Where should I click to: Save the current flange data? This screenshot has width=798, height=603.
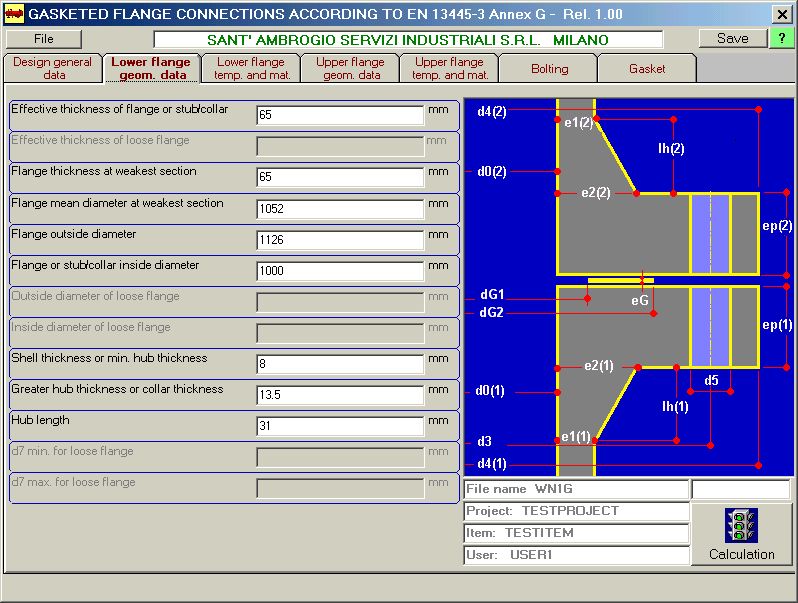(x=732, y=39)
